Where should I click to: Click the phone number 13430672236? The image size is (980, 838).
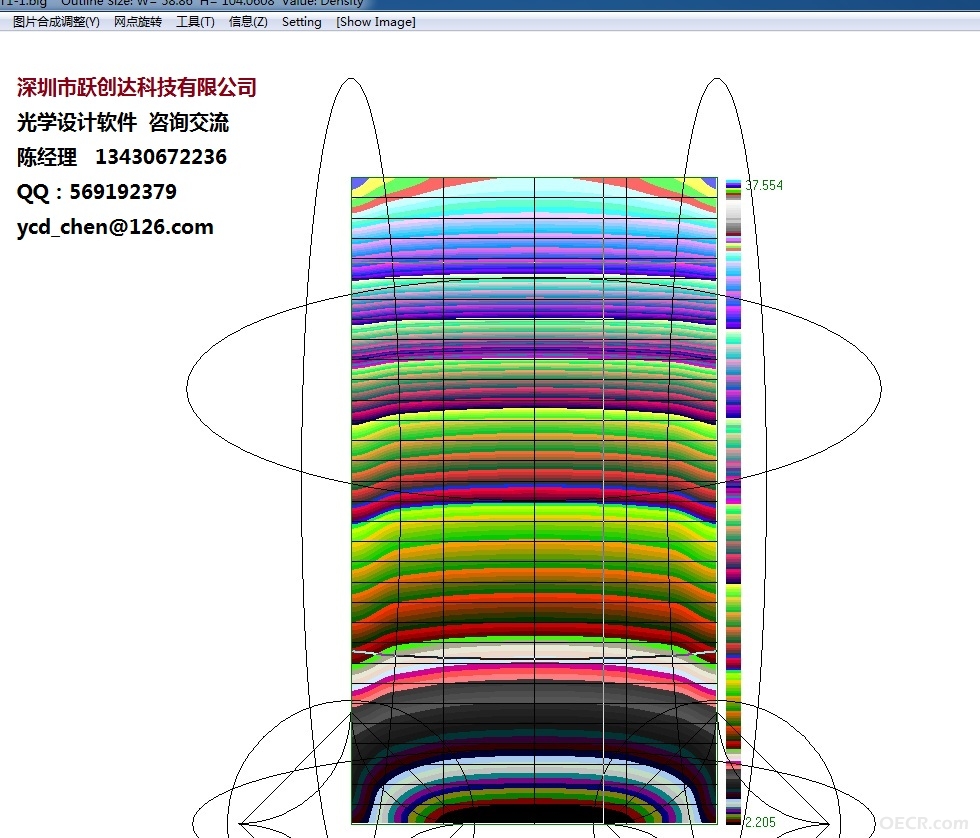point(161,157)
